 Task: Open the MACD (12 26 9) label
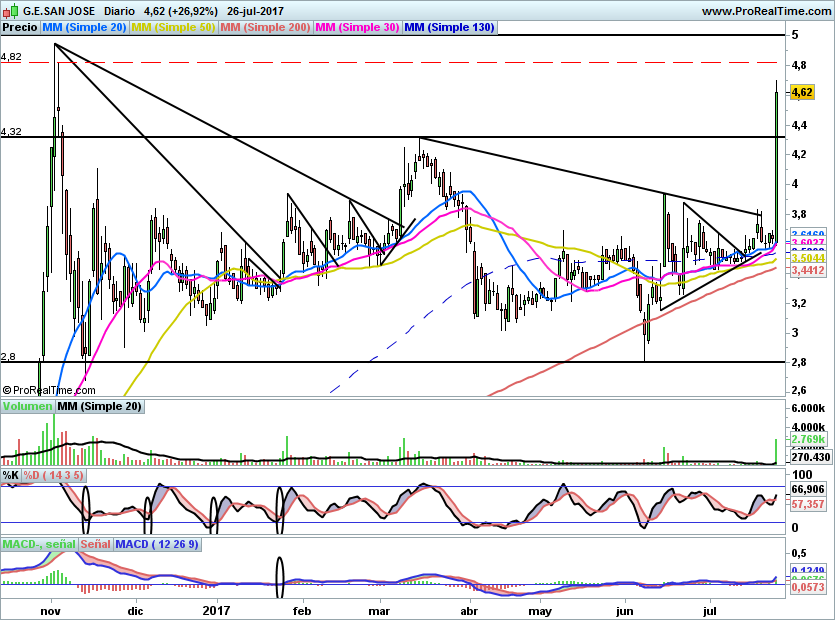[157, 544]
